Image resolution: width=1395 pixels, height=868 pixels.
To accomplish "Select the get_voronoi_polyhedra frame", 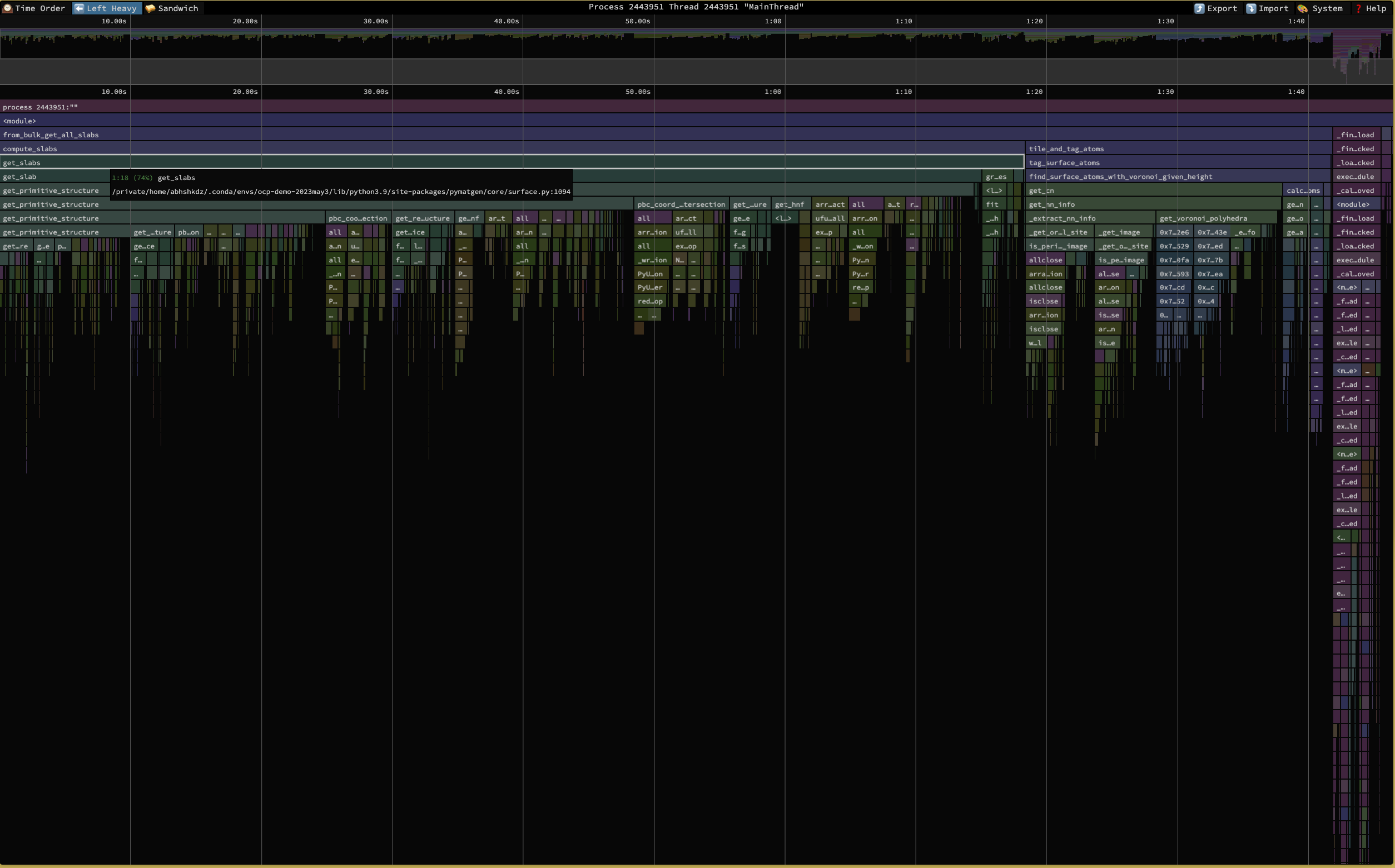I will tap(1203, 218).
